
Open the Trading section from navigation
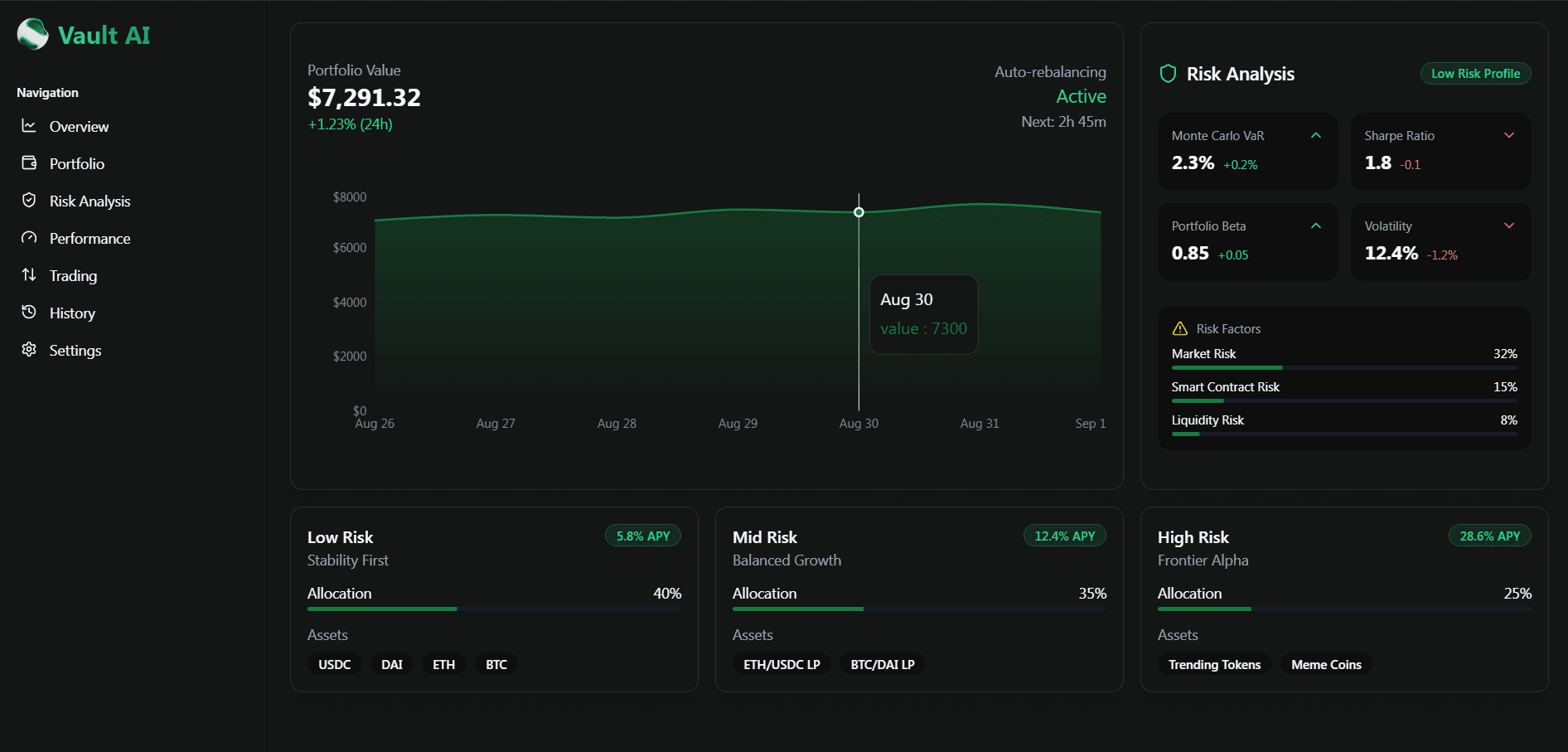click(x=72, y=275)
